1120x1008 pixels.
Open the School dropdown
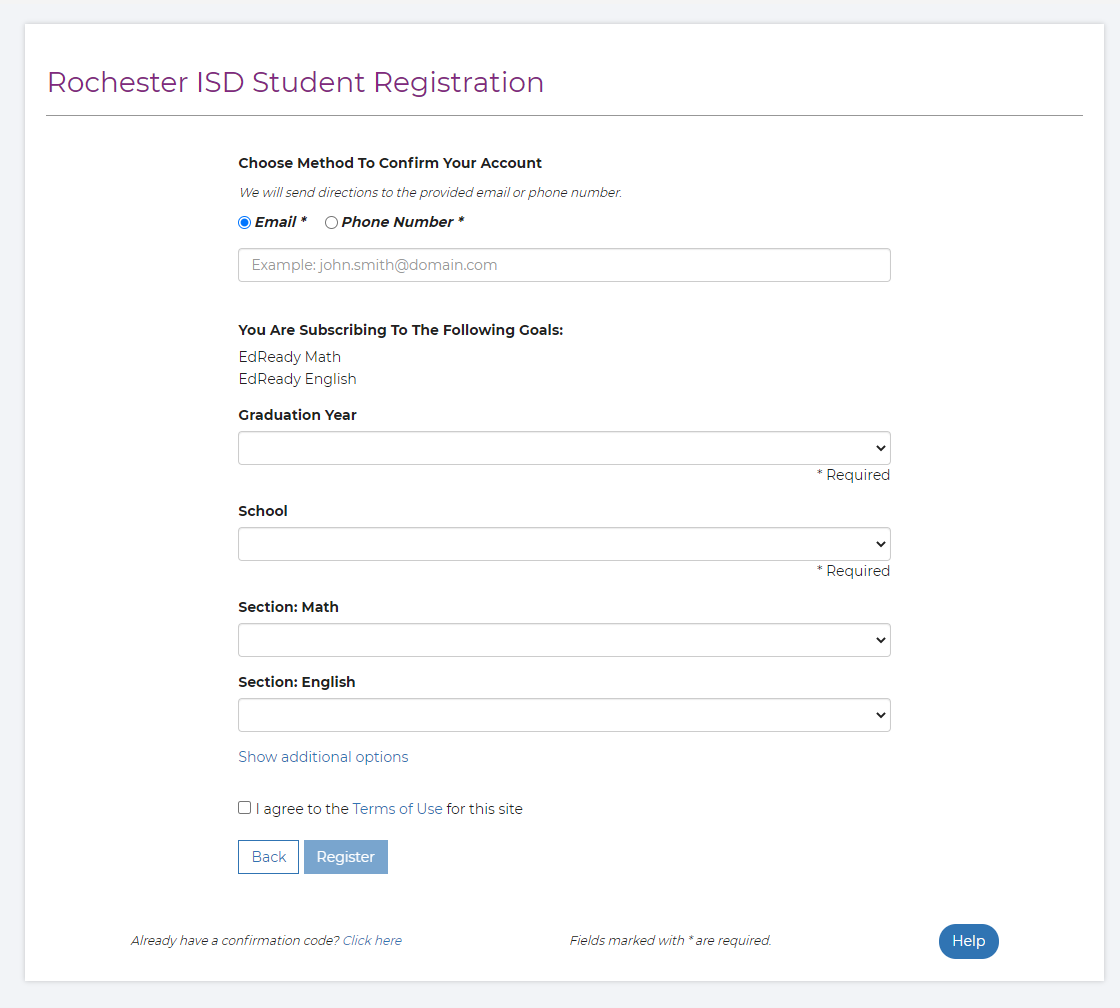pos(564,544)
